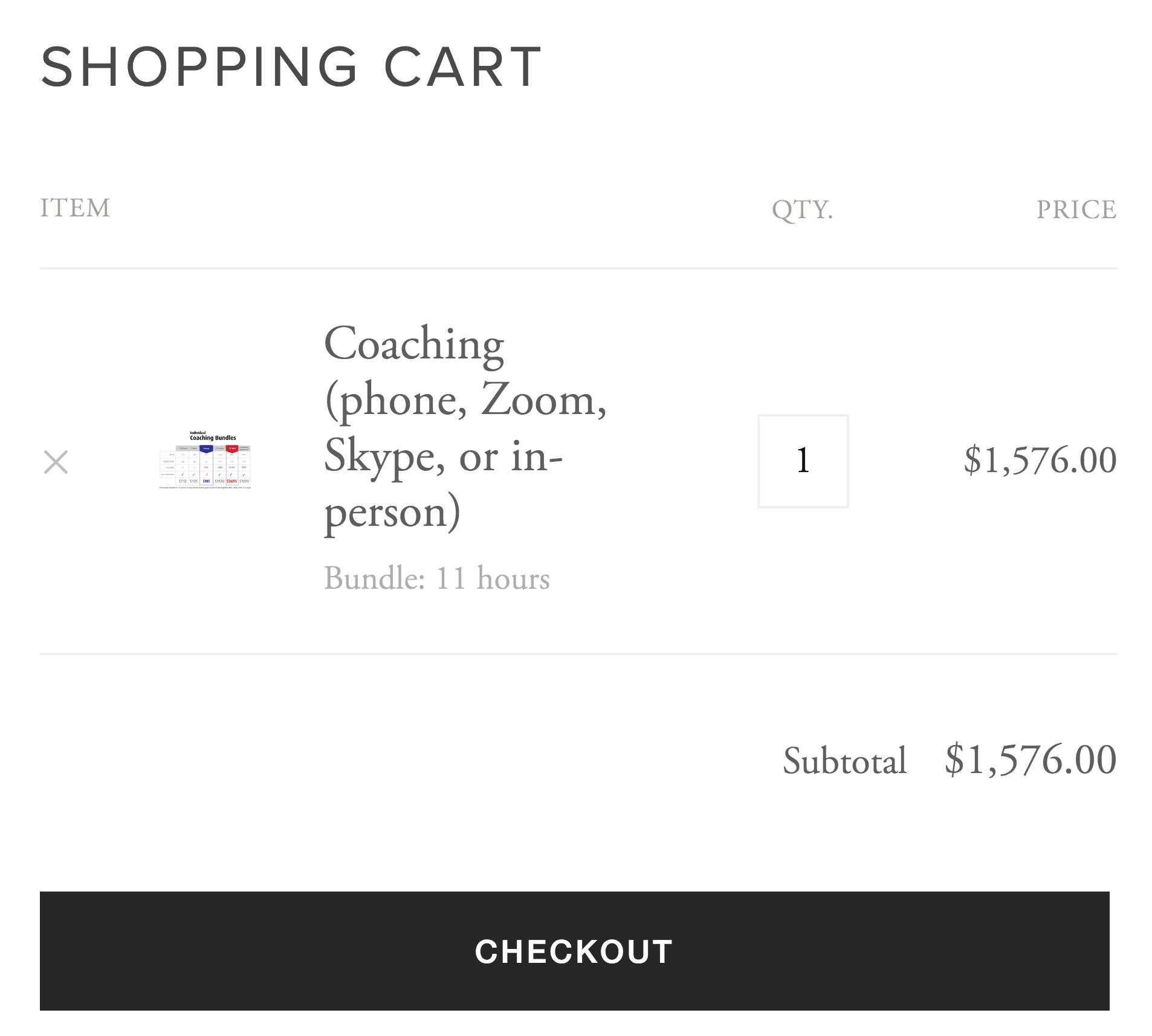Click the blue 8 hours banner in thumbnail

click(206, 449)
